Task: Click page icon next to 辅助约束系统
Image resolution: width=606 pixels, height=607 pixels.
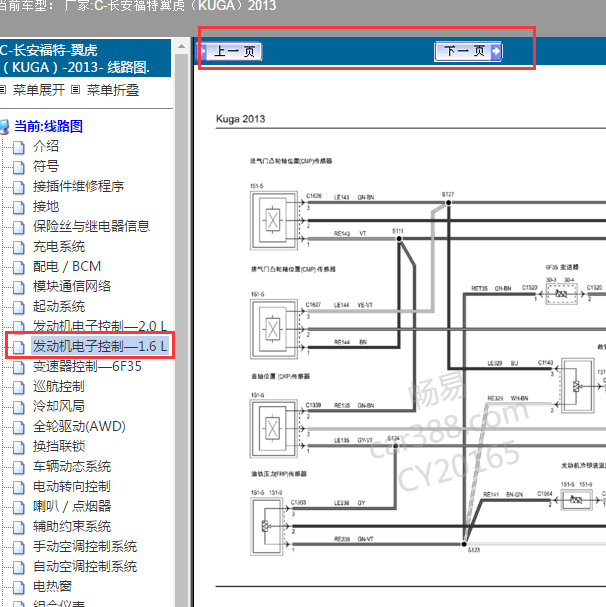Action: point(18,528)
